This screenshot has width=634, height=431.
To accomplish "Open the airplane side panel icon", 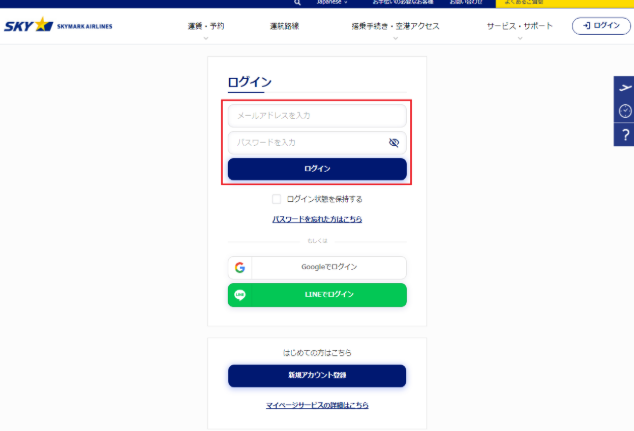I will 625,87.
